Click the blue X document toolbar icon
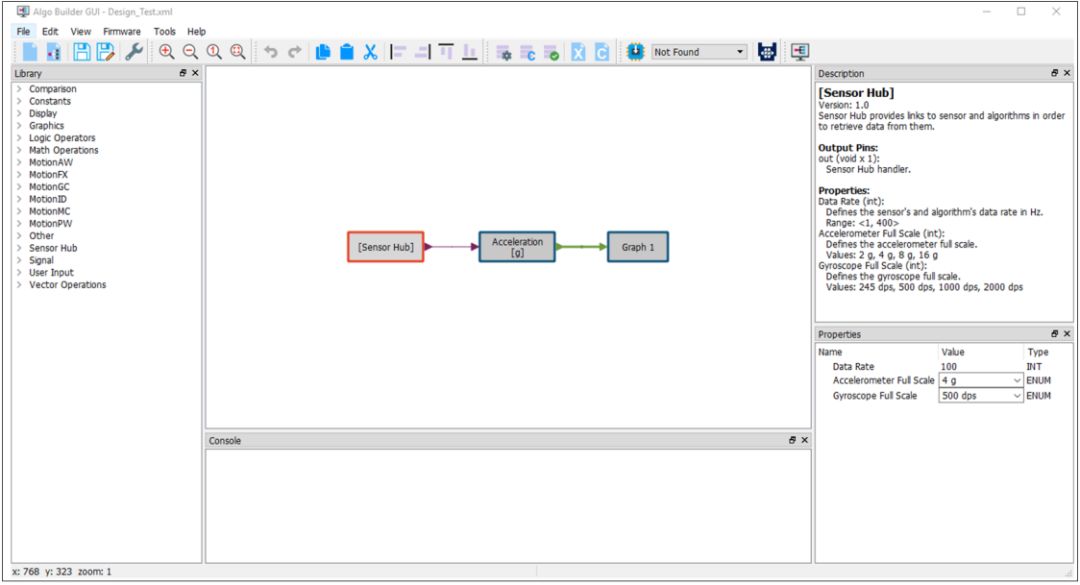 [578, 52]
